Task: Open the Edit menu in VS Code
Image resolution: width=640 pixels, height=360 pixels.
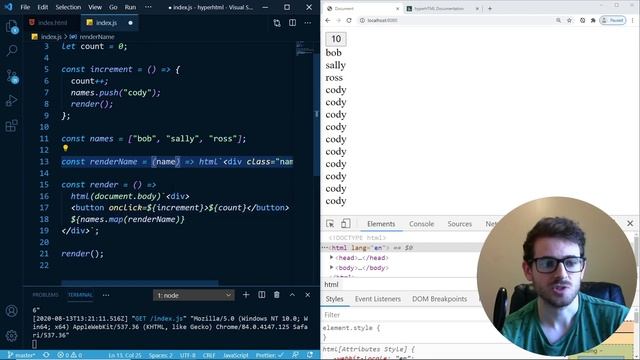Action: coord(42,7)
